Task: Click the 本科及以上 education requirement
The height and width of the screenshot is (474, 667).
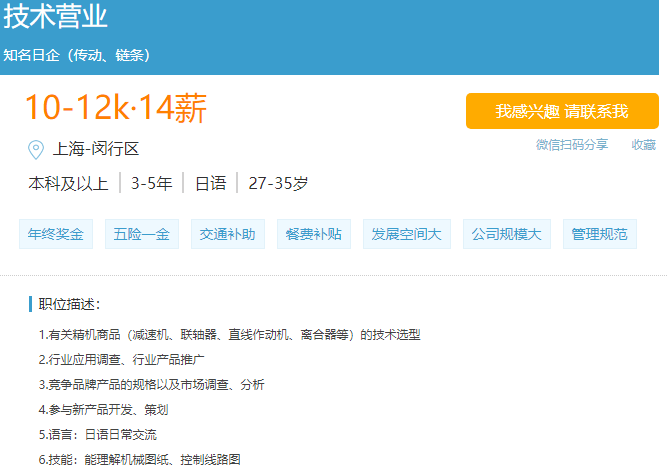Action: [68, 184]
